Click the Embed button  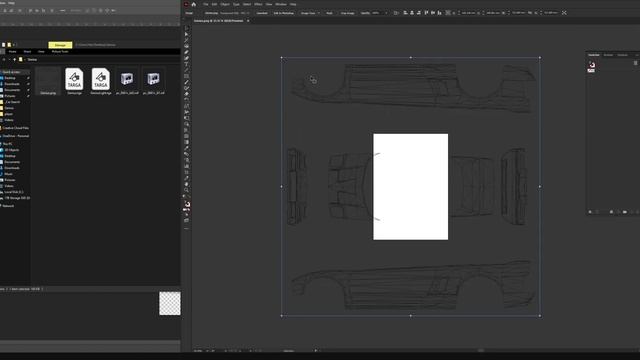(x=262, y=13)
